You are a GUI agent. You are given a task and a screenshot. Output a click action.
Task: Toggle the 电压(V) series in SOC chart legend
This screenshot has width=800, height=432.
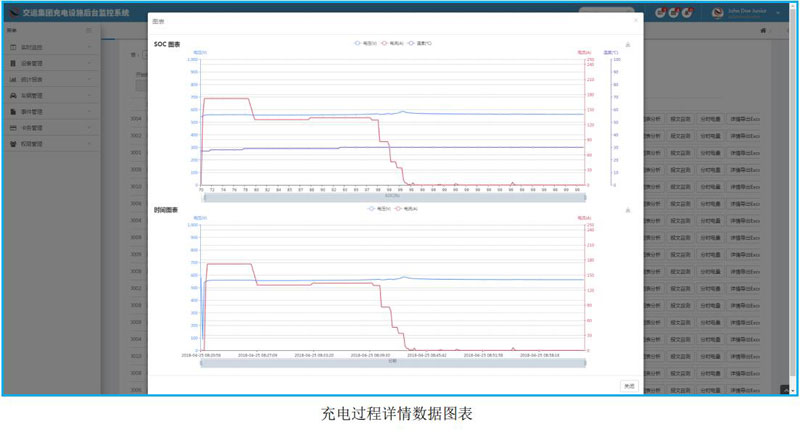[365, 43]
